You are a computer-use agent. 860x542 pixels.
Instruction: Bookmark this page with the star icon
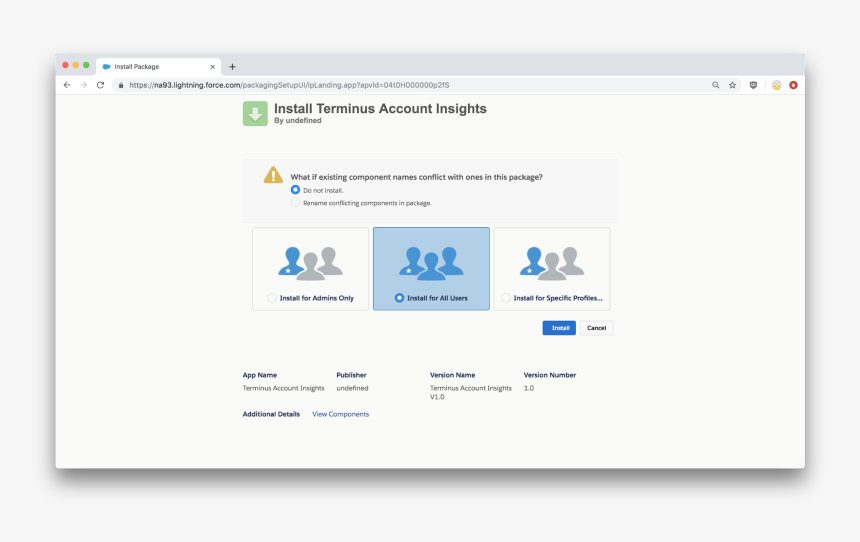(732, 85)
